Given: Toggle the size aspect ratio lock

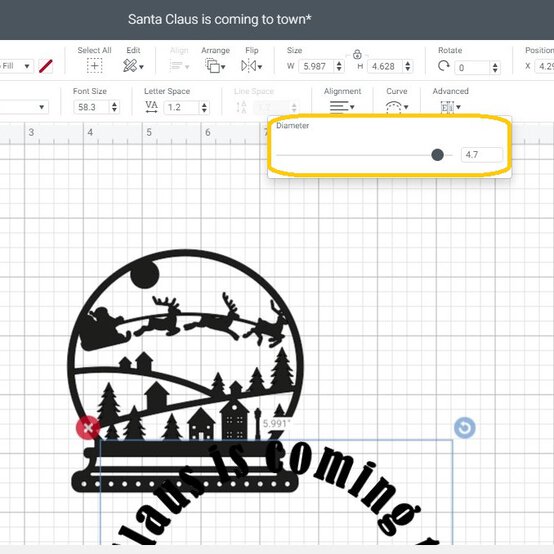Looking at the screenshot, I should (x=357, y=54).
